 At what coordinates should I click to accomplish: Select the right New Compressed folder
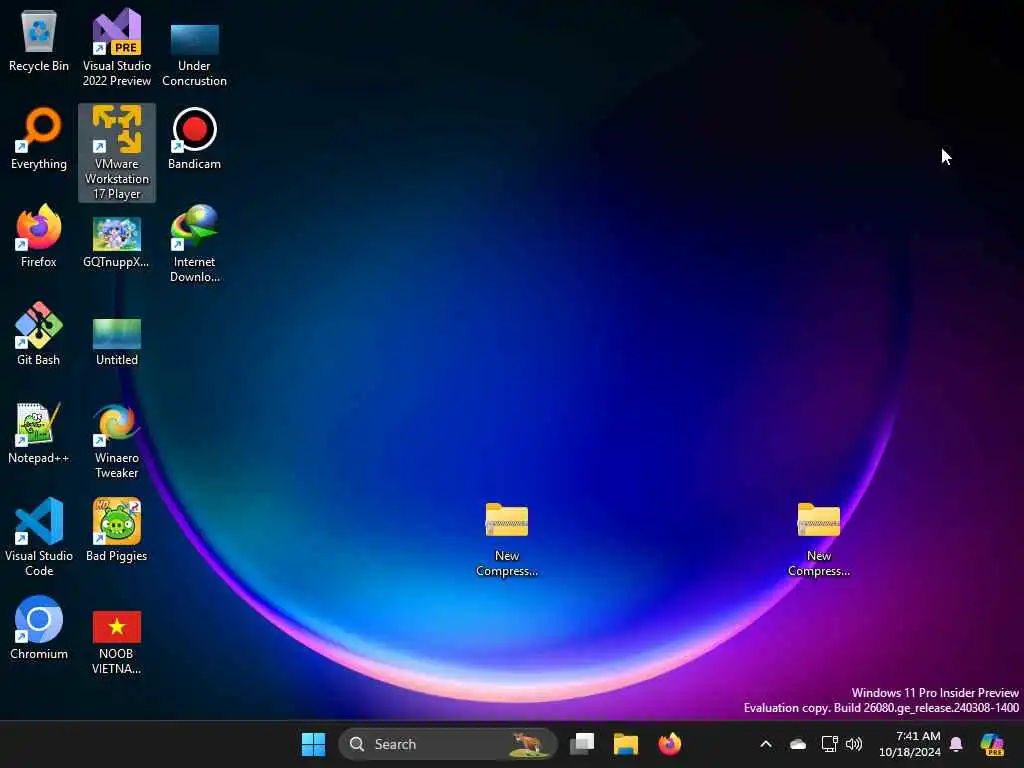819,539
